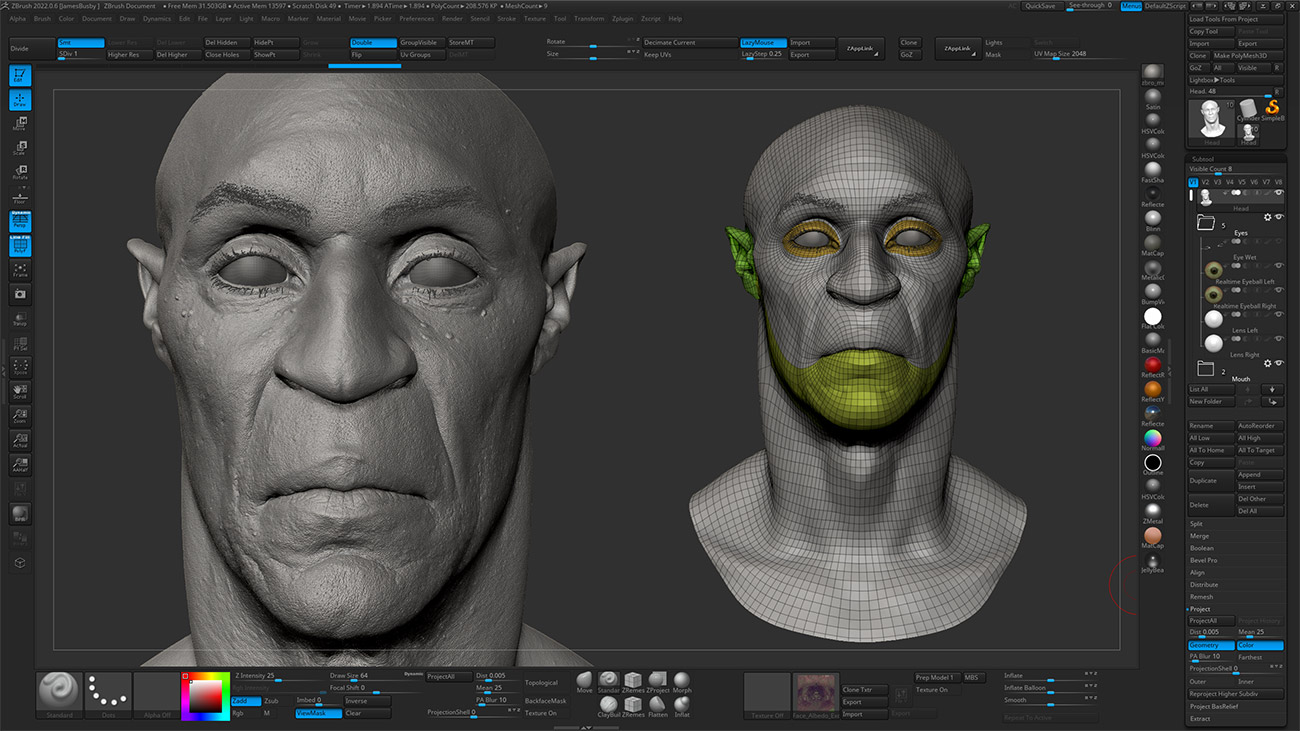1300x731 pixels.
Task: Hide the Eyes folder with eye icon
Action: coord(1278,217)
